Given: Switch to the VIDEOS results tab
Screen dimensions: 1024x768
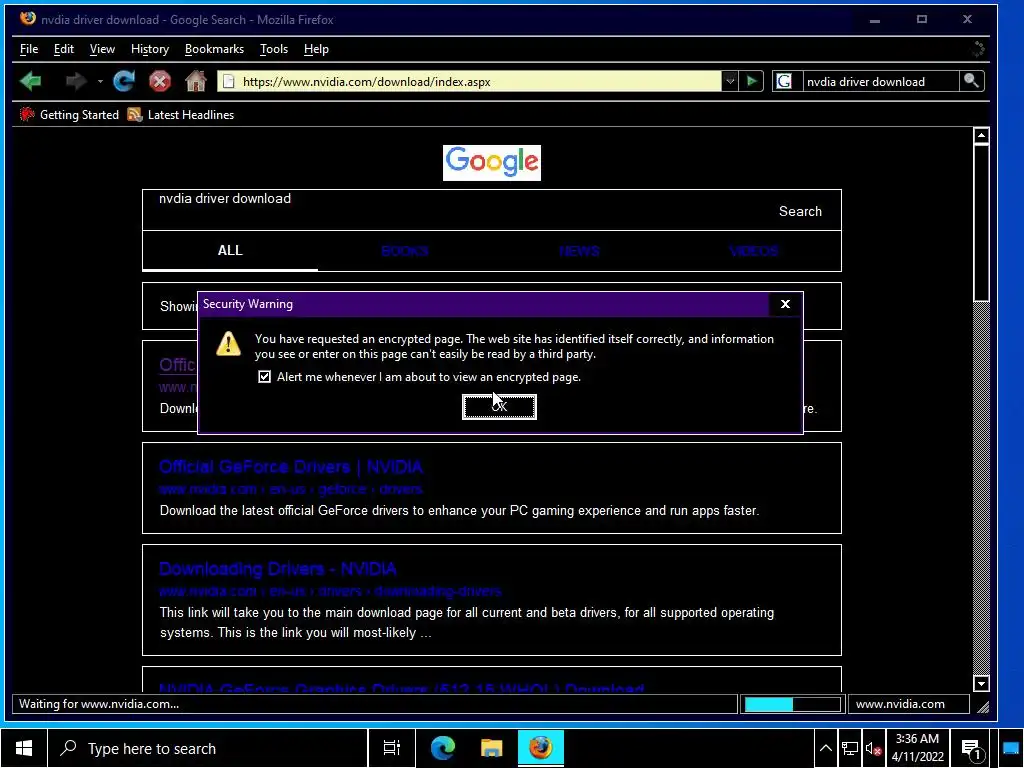Looking at the screenshot, I should point(754,251).
